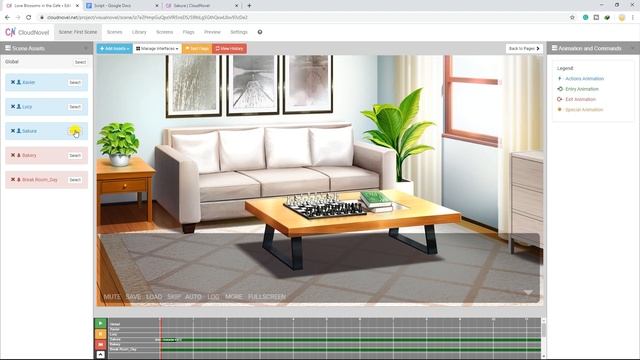Switch to the Script - Google Docs browser tab

[x=121, y=6]
